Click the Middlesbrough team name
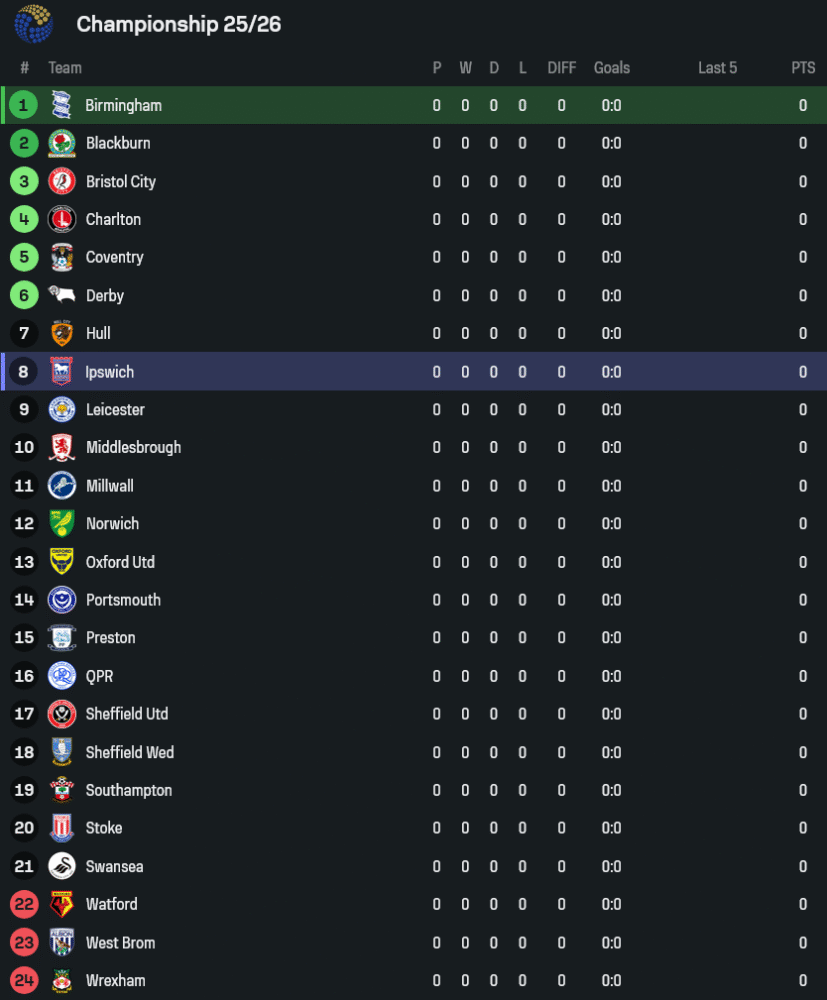The height and width of the screenshot is (1000, 827). click(x=133, y=448)
